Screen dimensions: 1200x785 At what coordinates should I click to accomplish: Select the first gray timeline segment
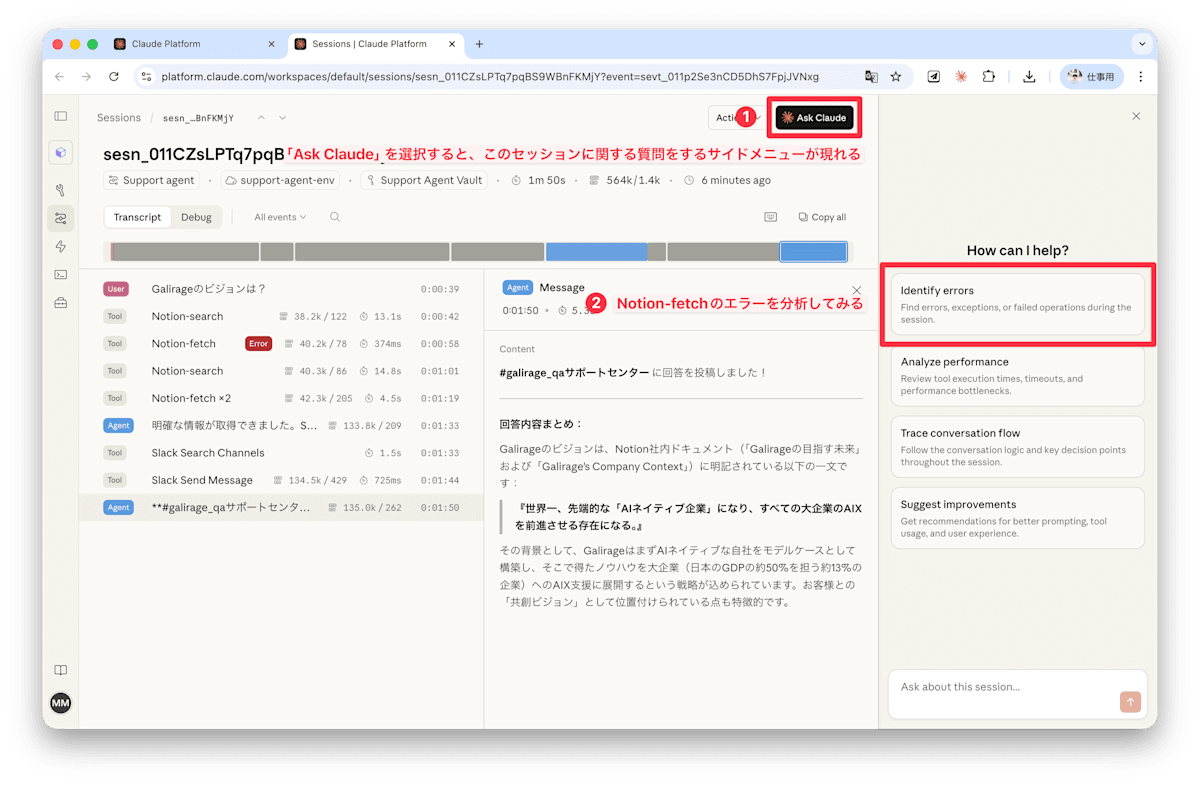click(186, 252)
